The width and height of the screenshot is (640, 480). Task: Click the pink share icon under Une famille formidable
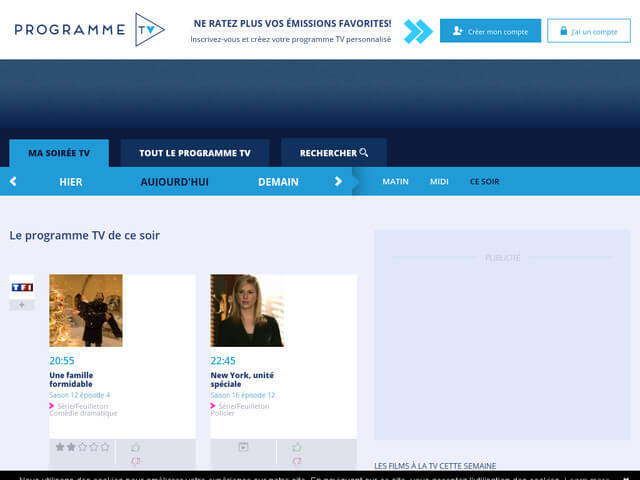(136, 461)
